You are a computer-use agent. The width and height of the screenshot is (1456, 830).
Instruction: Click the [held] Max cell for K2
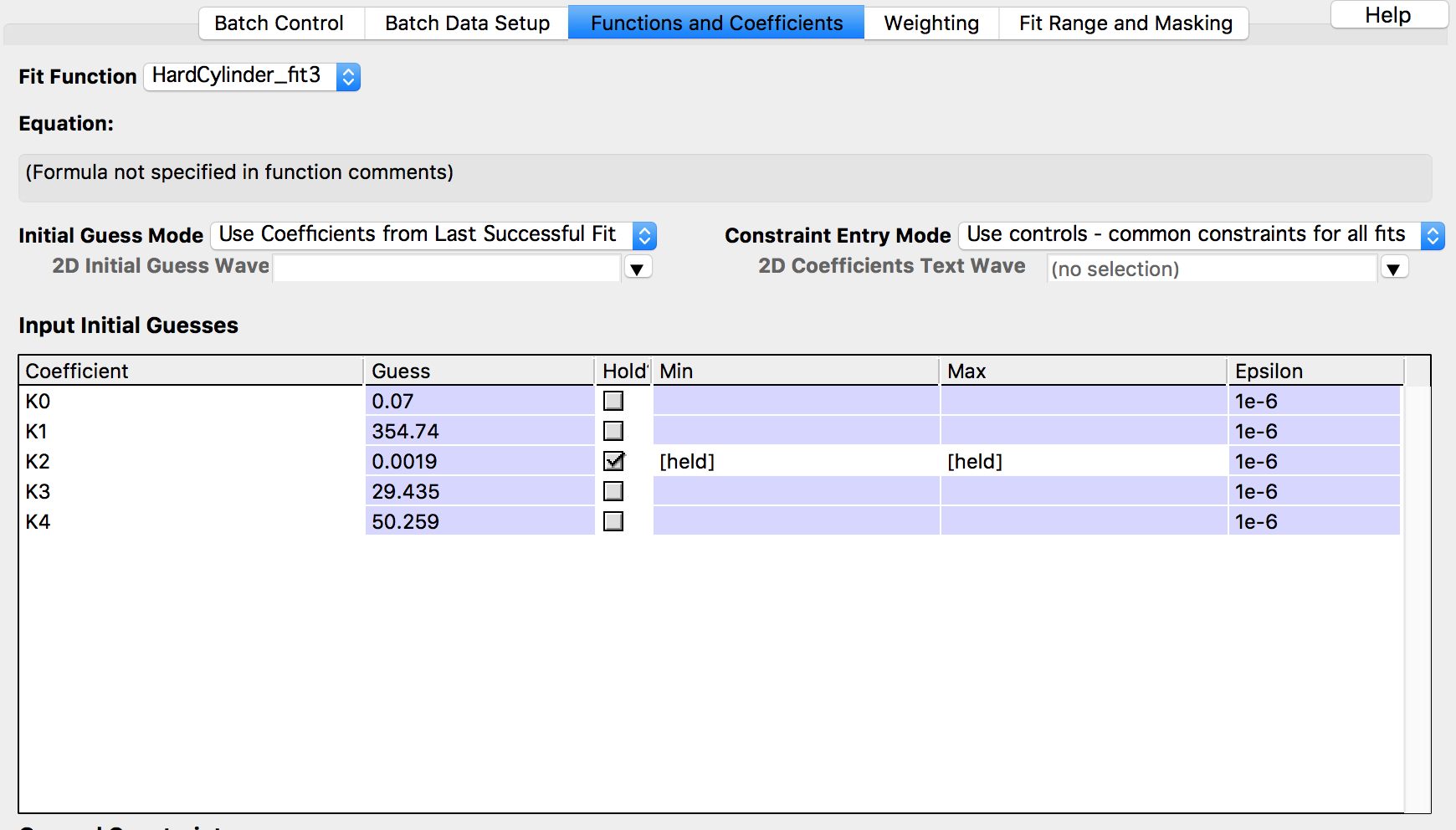1084,461
